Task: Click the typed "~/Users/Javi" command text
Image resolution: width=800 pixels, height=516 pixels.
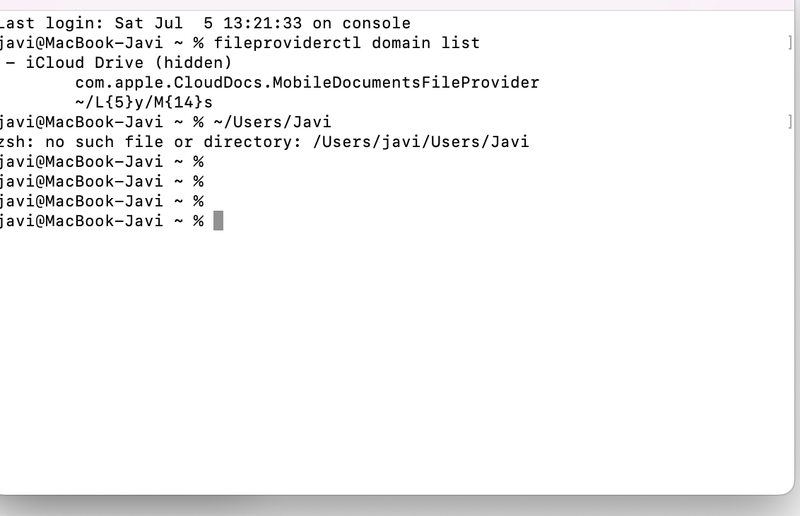Action: coord(271,122)
